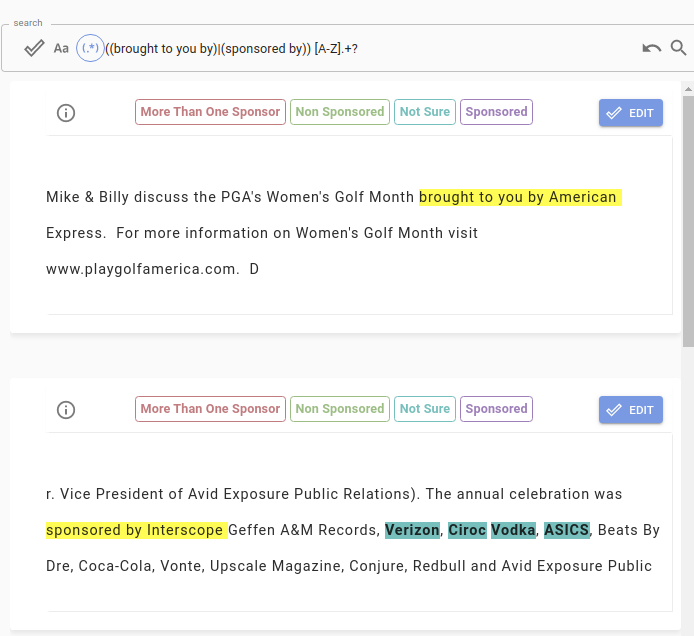Image resolution: width=694 pixels, height=636 pixels.
Task: Click the teal-highlighted word ASICS
Action: tap(567, 530)
